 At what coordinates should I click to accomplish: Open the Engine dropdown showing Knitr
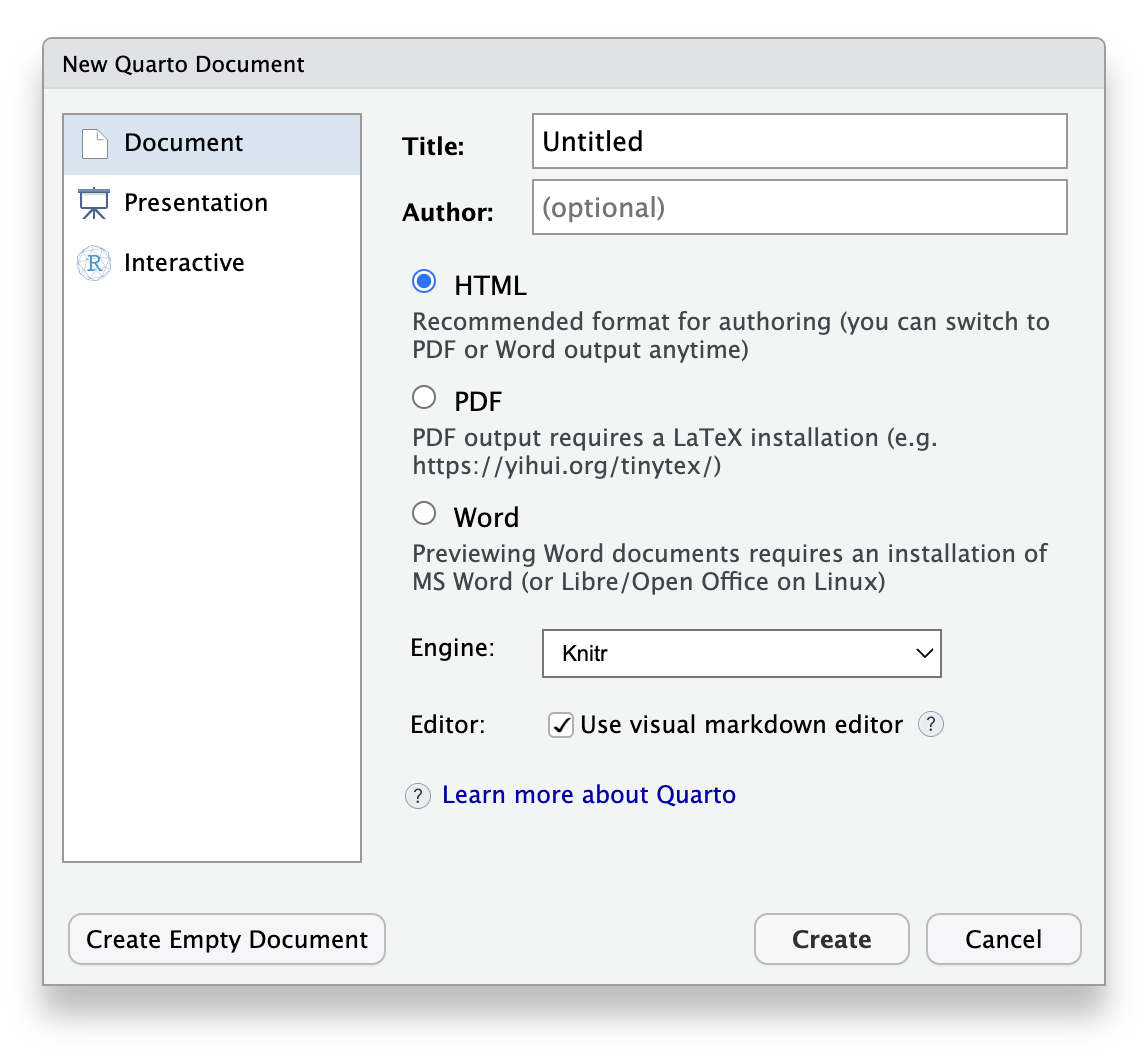coord(741,653)
